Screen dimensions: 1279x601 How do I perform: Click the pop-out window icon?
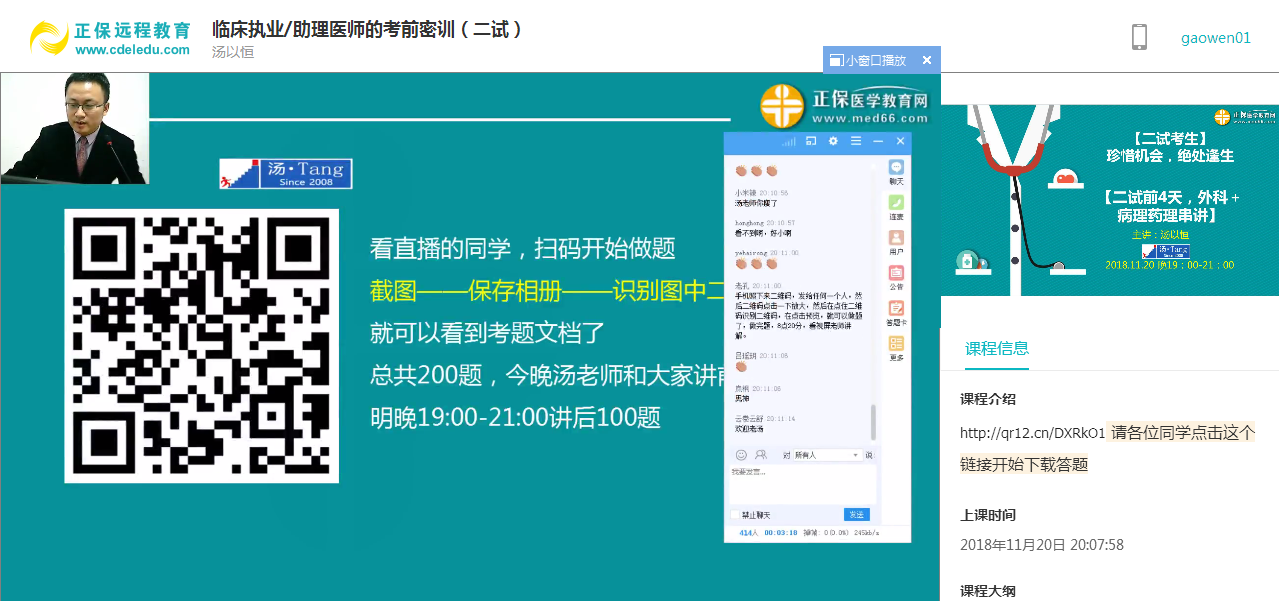pos(810,141)
